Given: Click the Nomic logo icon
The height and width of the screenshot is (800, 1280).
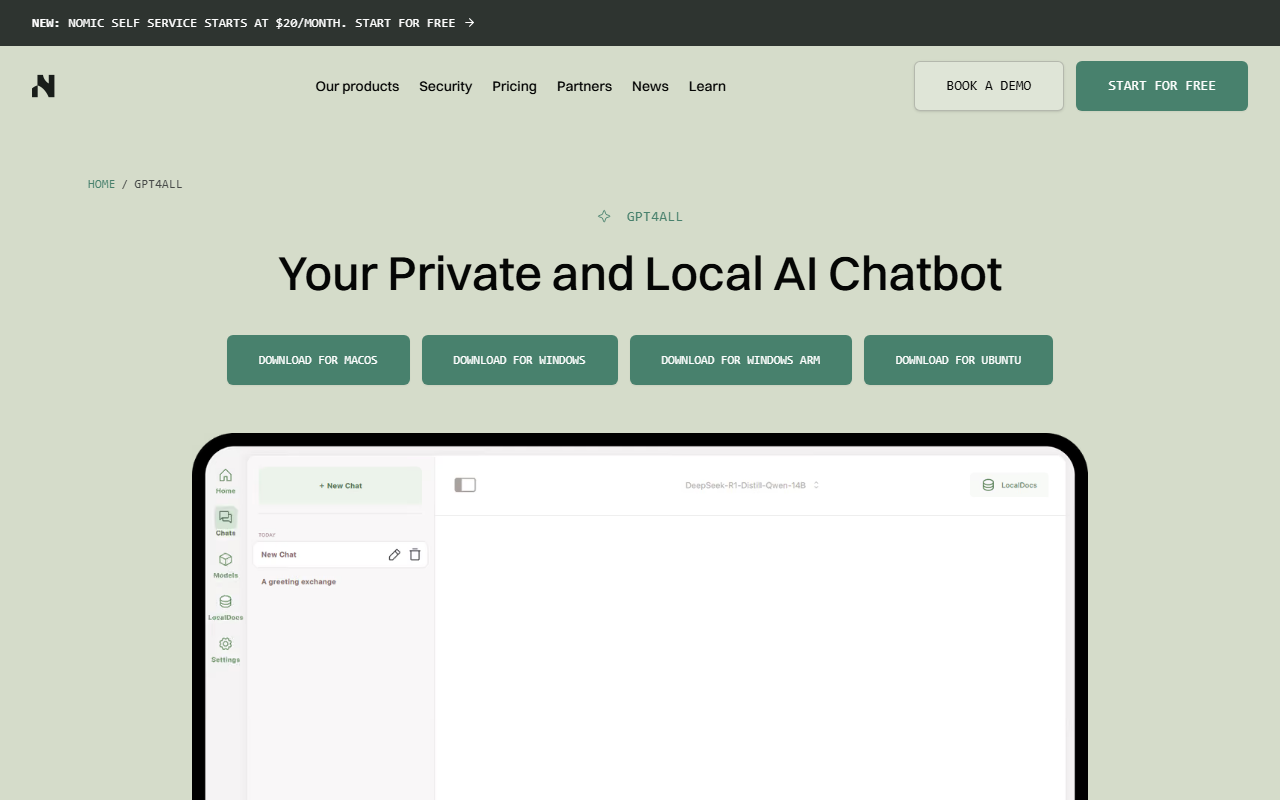Looking at the screenshot, I should 43,86.
